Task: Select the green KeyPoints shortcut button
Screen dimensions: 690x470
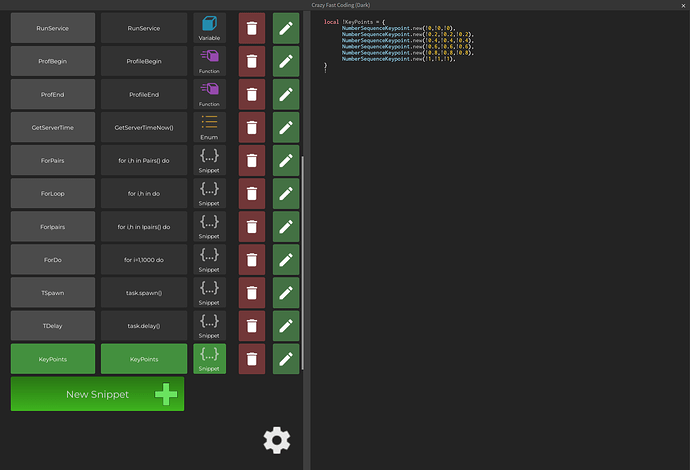Action: (53, 359)
